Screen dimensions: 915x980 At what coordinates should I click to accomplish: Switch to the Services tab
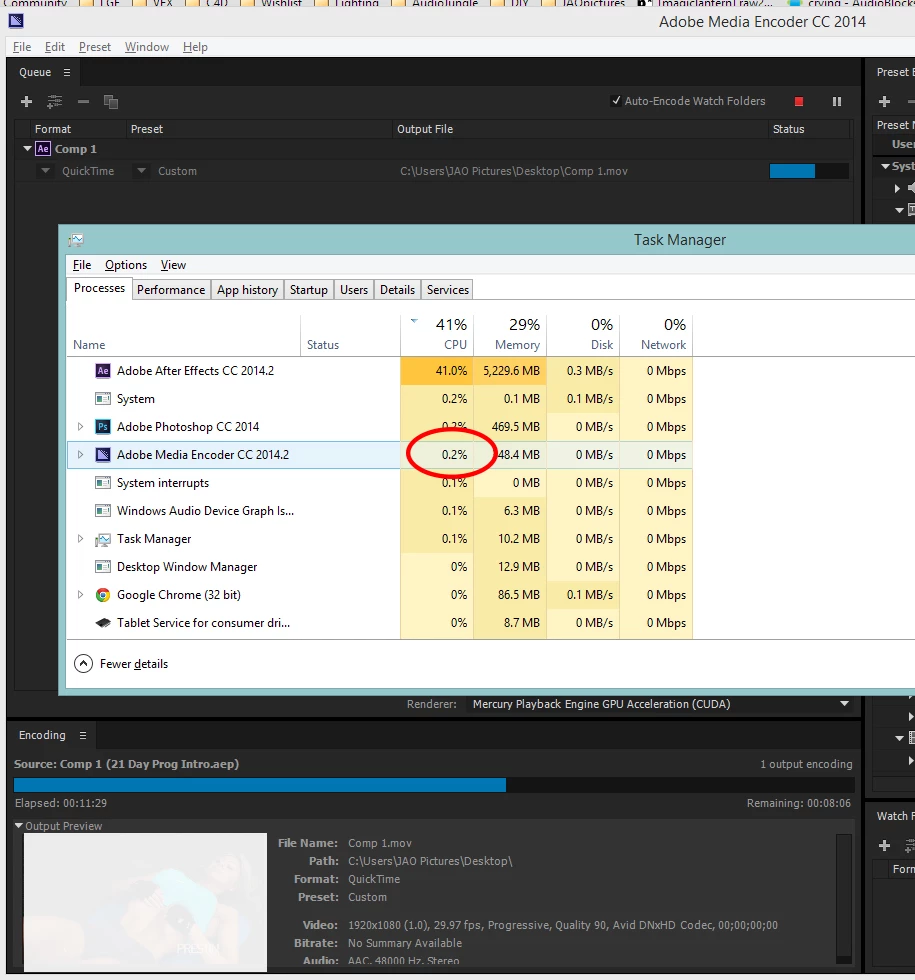coord(448,290)
